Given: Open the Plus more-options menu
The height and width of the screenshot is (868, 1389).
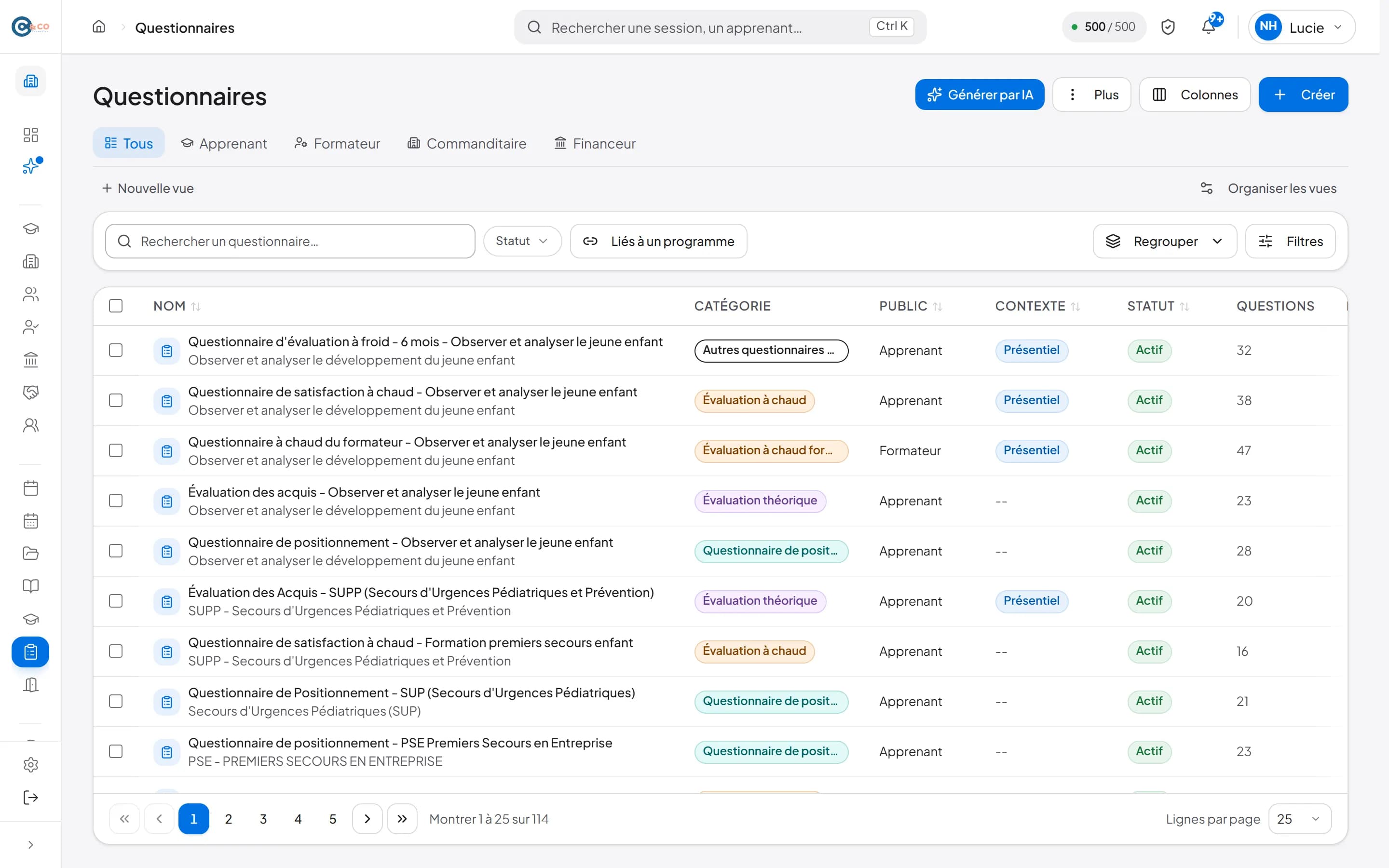Looking at the screenshot, I should pos(1091,95).
